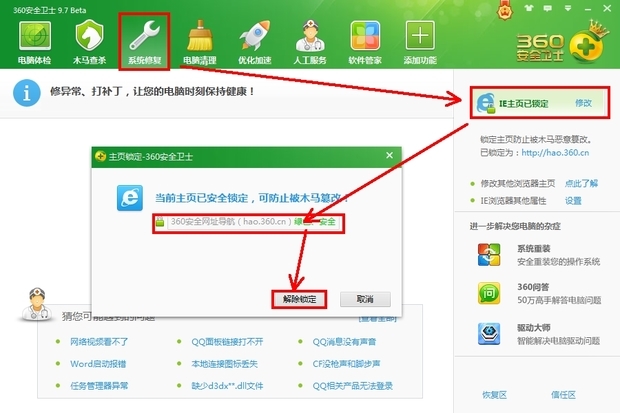Open the skin shirt icon in title bar
The width and height of the screenshot is (620, 413).
pyautogui.click(x=529, y=8)
